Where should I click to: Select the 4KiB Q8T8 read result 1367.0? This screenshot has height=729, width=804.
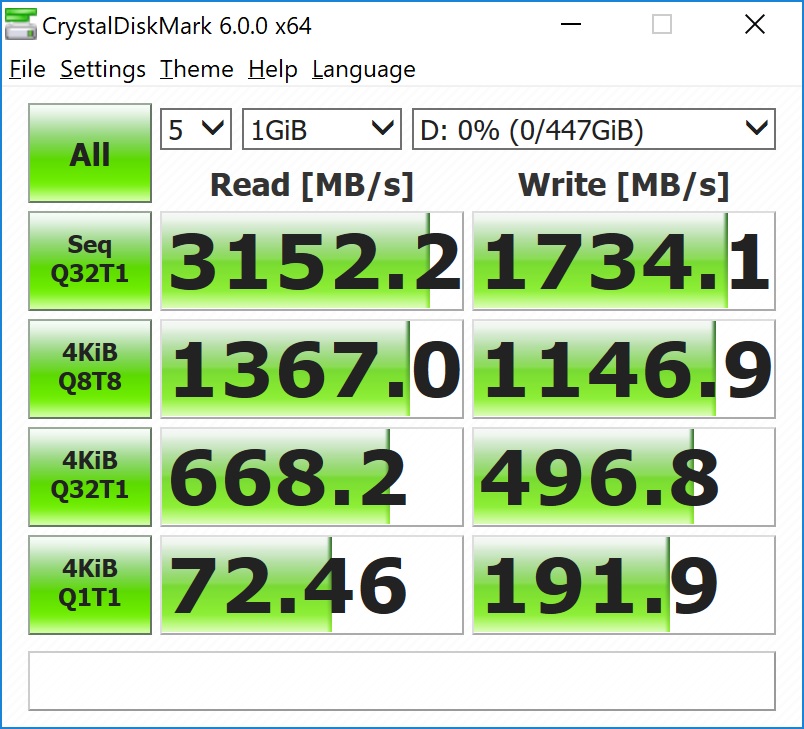click(312, 369)
